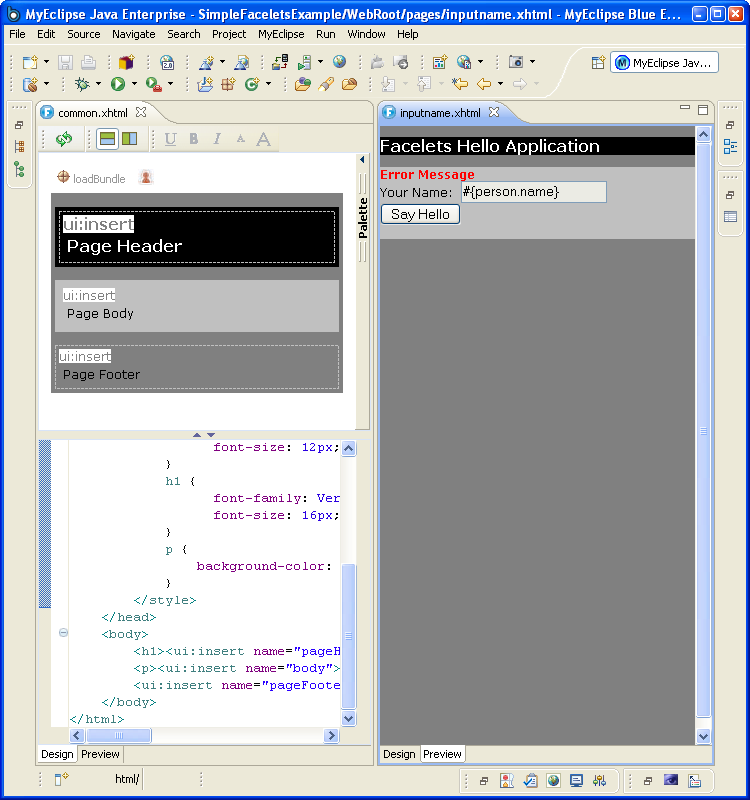Toggle the horizontal split layout button
This screenshot has width=750, height=800.
pos(107,139)
